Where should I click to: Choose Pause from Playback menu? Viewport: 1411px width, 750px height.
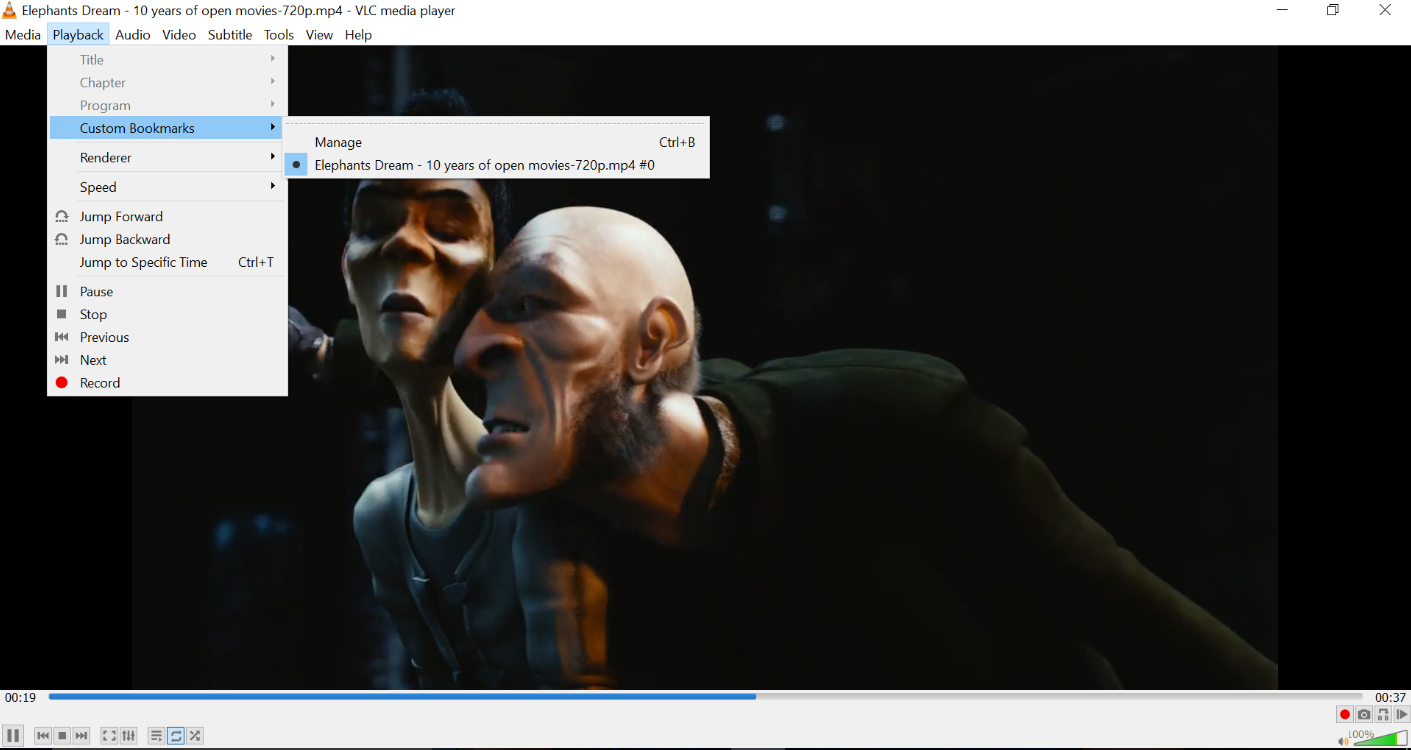pos(168,291)
